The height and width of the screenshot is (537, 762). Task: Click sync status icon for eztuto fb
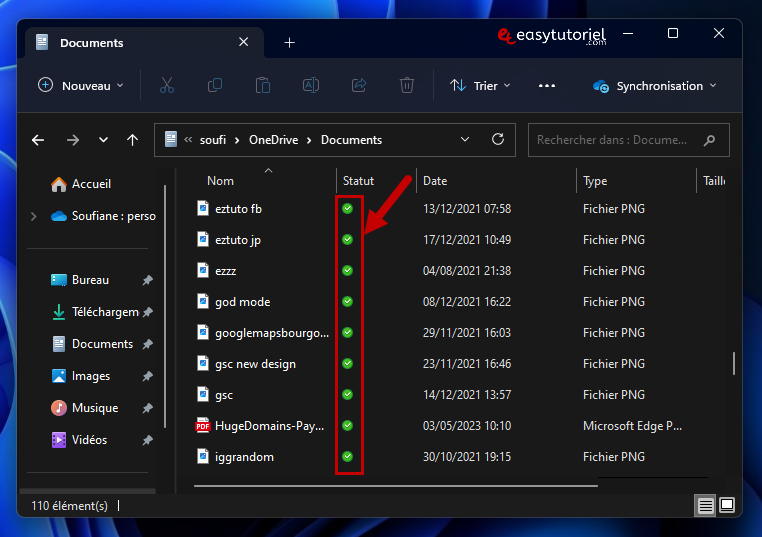click(347, 209)
